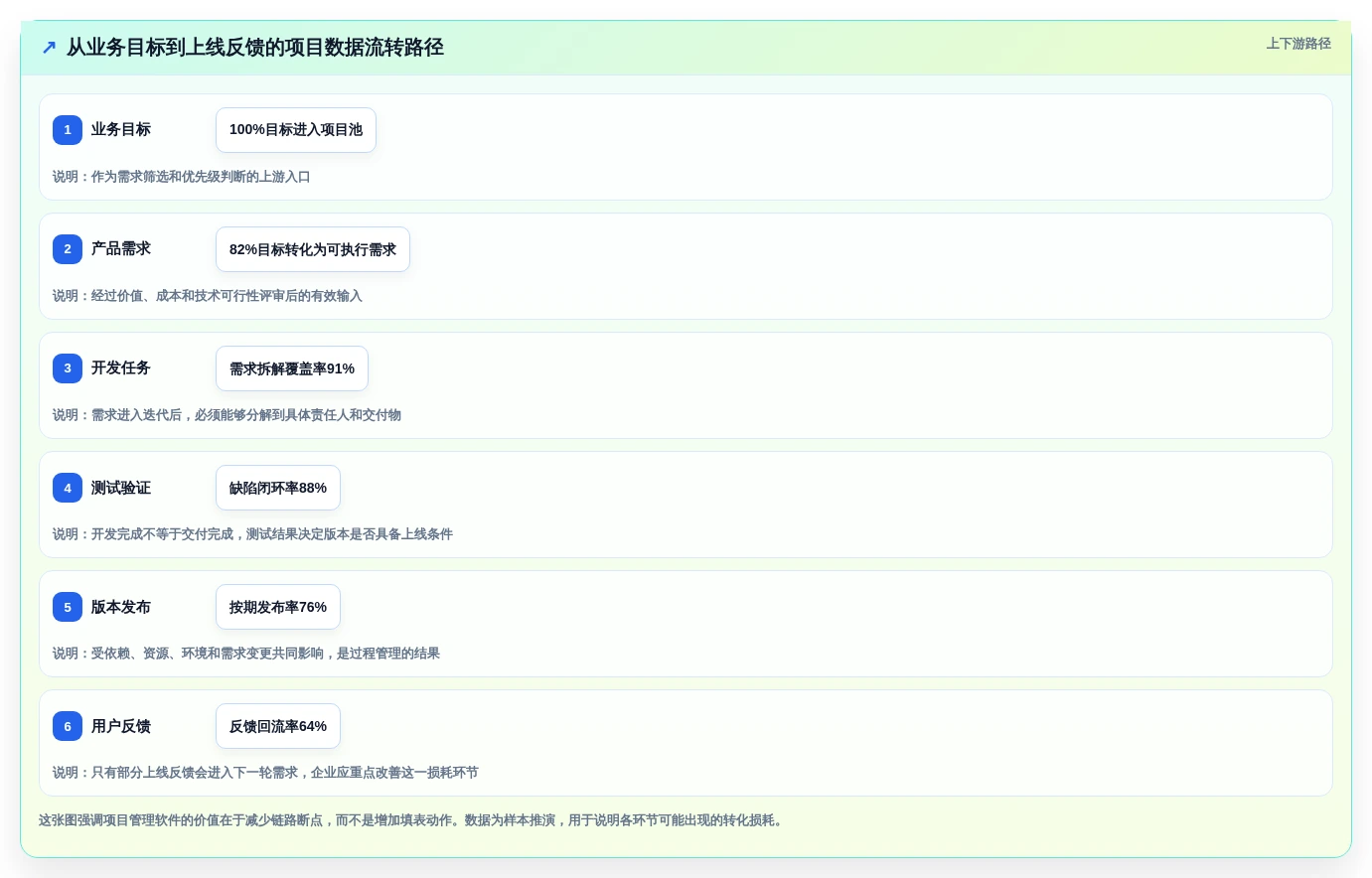Click the 用户反馈 step label
This screenshot has width=1372, height=878.
[121, 726]
